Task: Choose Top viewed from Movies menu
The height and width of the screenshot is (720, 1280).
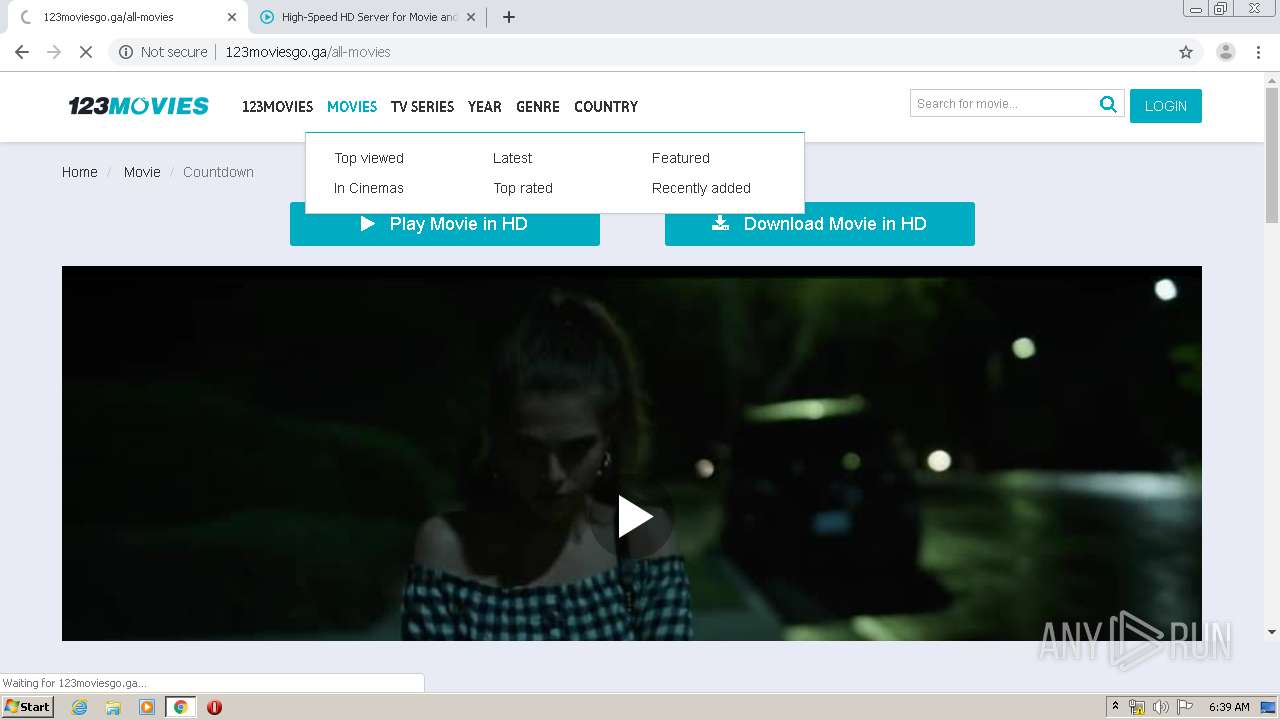Action: (x=369, y=158)
